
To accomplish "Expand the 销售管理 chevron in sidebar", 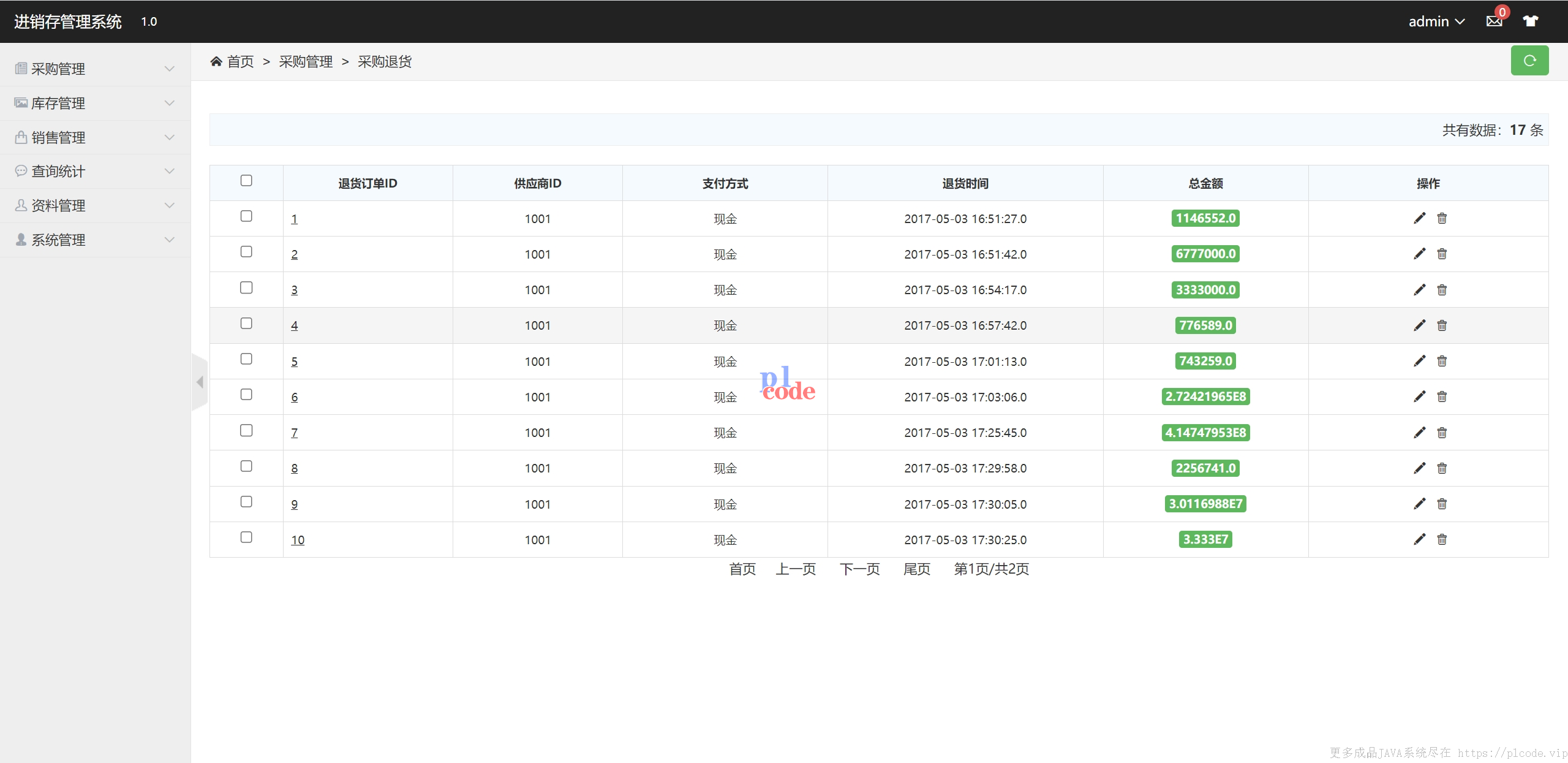I will tap(170, 137).
